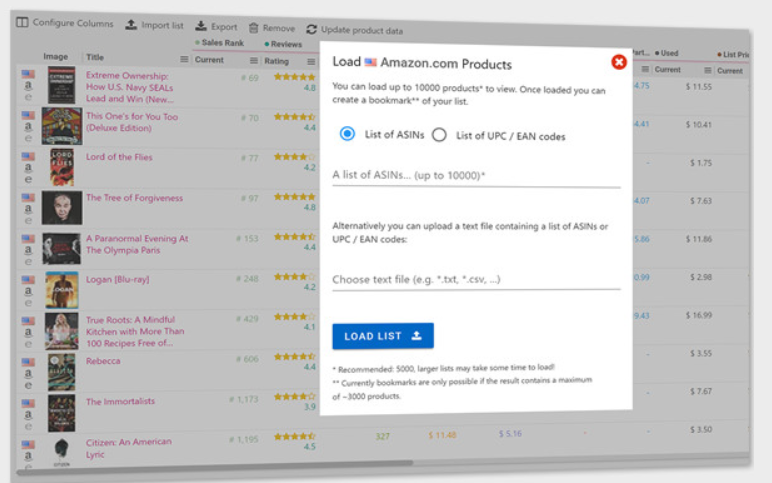
Task: Open Rebecca product link
Action: [103, 361]
